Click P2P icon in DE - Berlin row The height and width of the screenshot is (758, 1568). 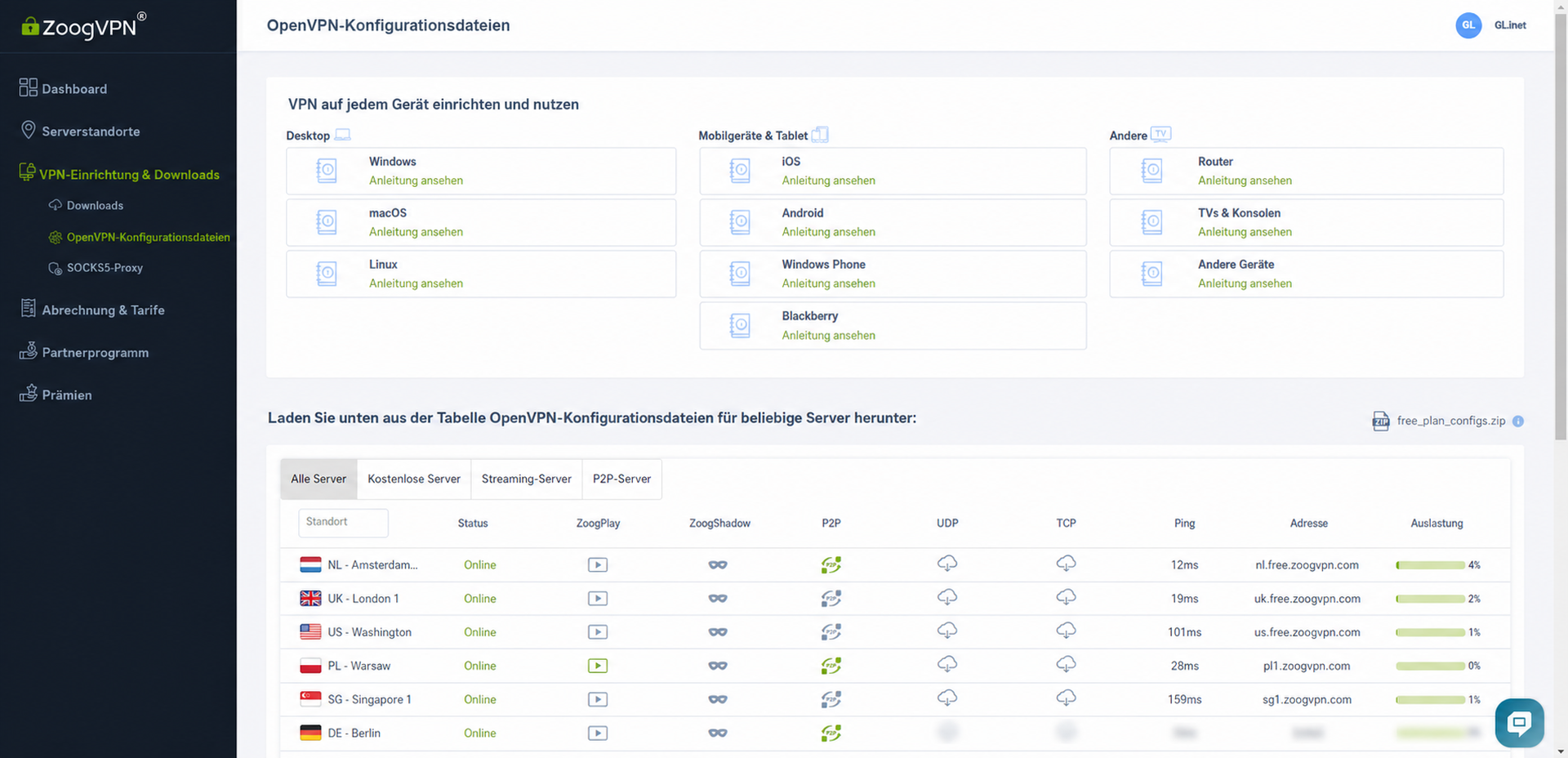831,733
